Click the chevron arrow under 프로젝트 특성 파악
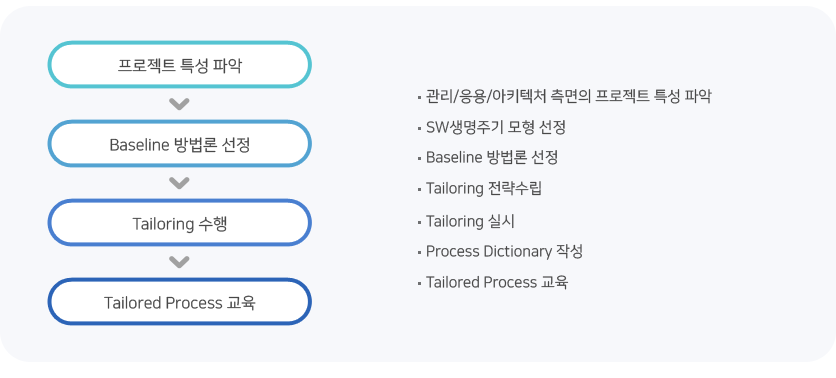 click(179, 104)
